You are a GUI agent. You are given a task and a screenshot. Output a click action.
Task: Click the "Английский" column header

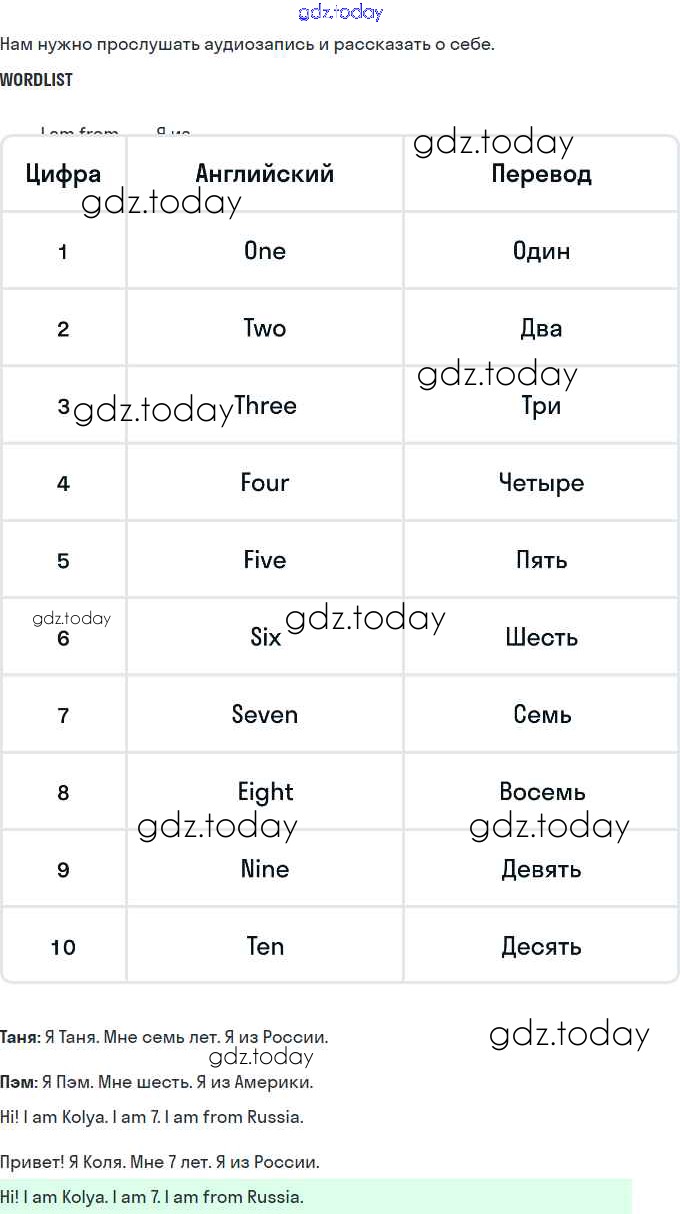pyautogui.click(x=265, y=174)
